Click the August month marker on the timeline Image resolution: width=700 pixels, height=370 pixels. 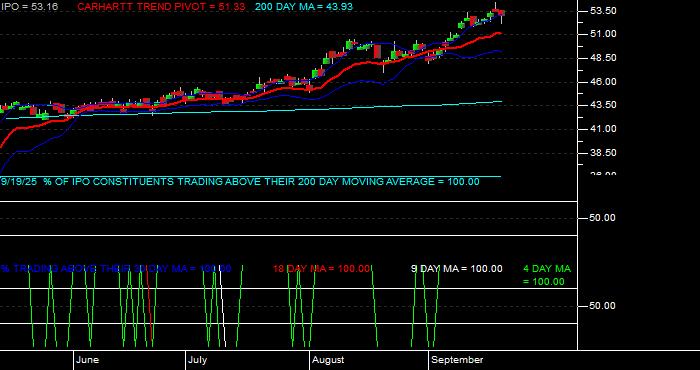tap(328, 360)
